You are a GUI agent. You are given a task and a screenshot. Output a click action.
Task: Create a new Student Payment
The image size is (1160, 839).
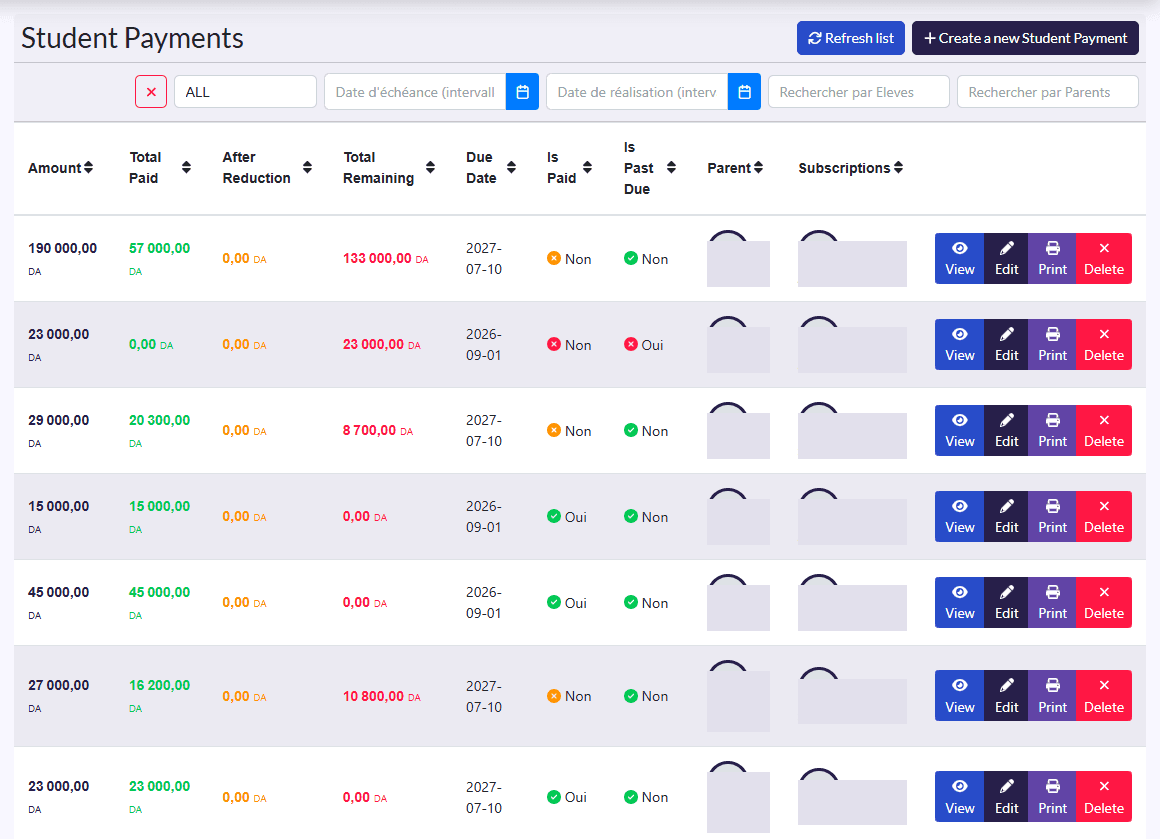click(x=1025, y=38)
